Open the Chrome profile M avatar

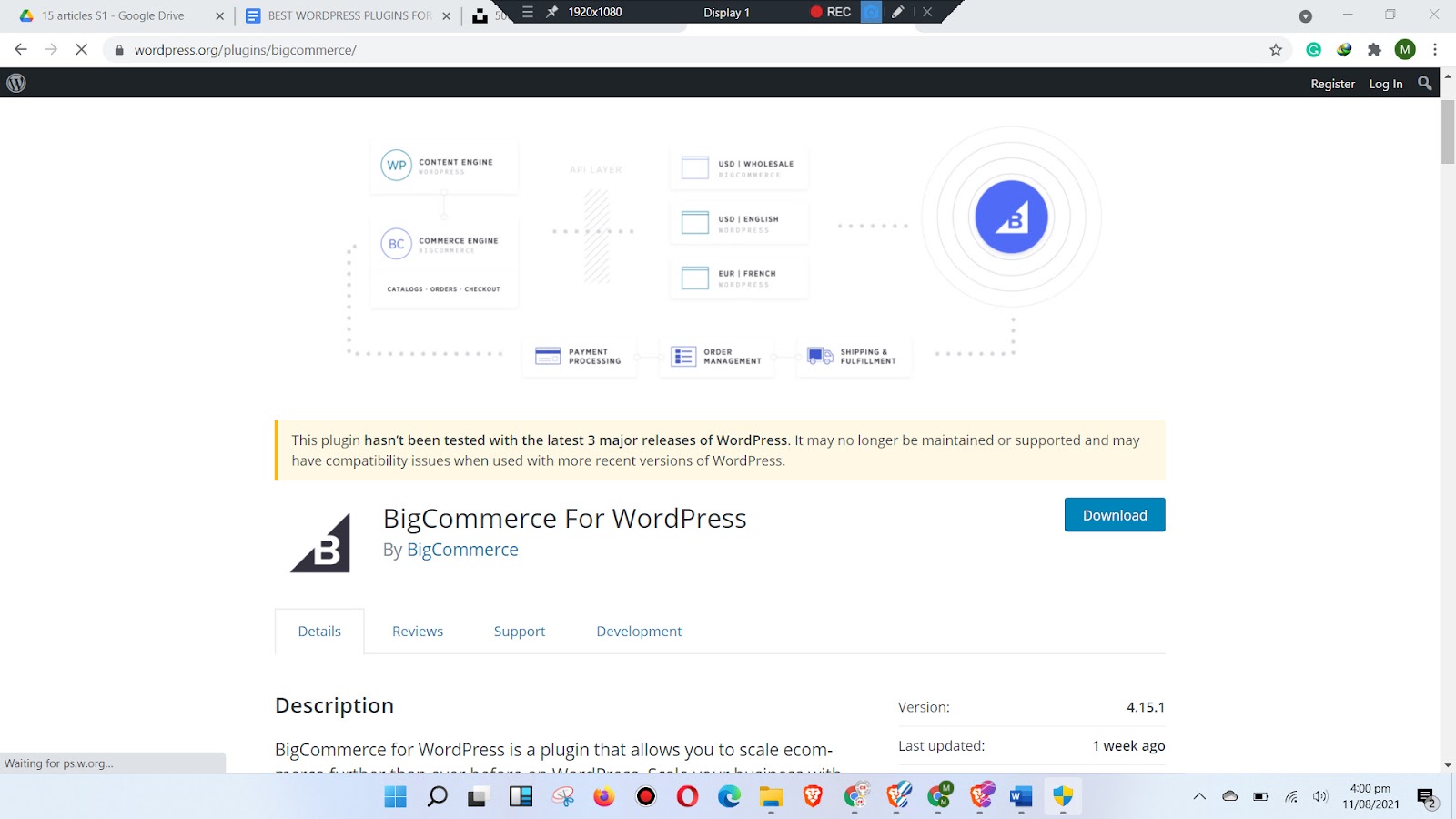(x=1405, y=50)
